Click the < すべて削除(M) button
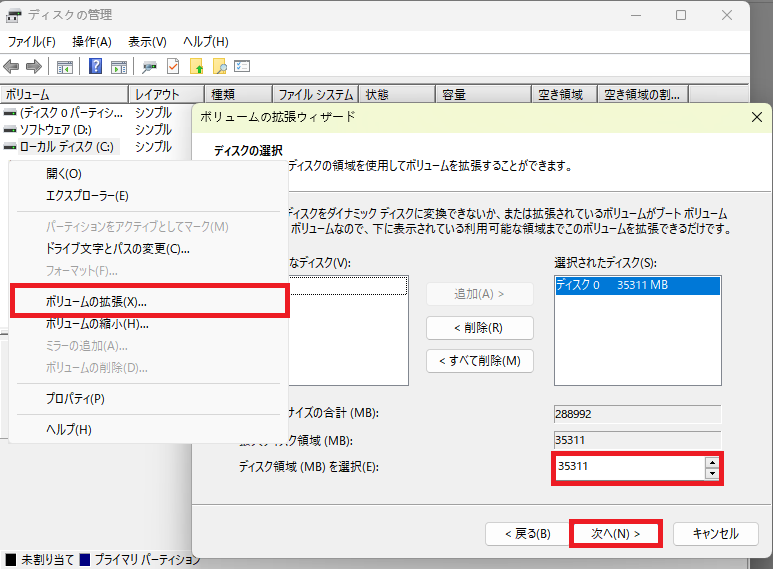The width and height of the screenshot is (773, 569). tap(480, 361)
